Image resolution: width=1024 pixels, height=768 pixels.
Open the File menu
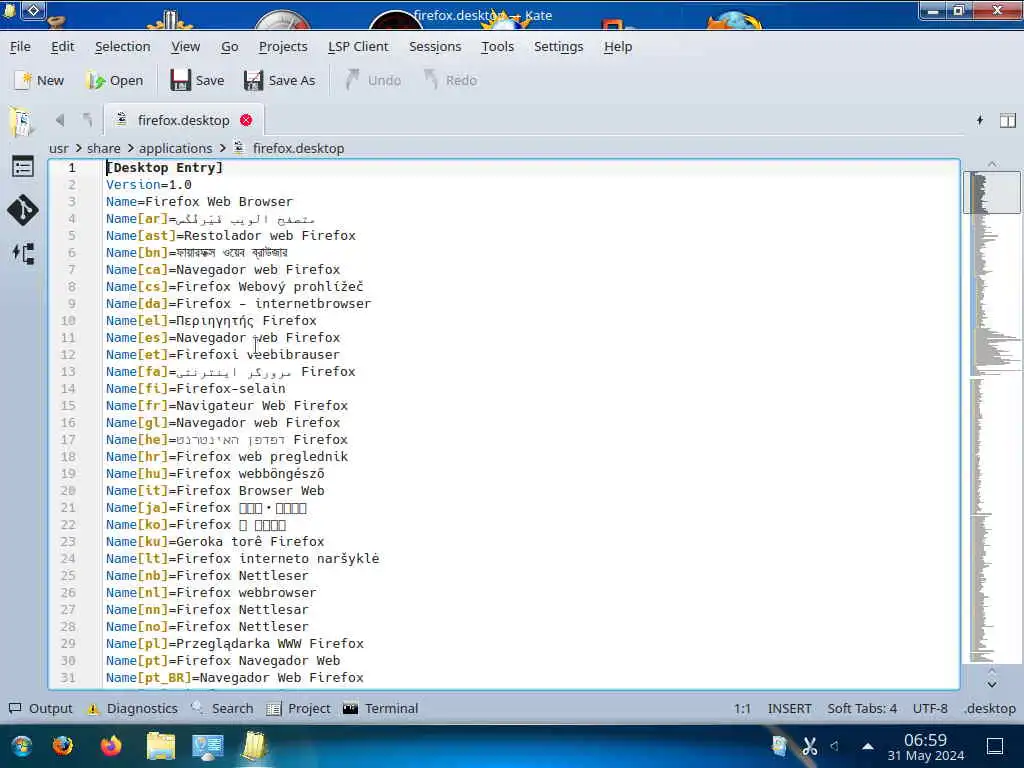click(20, 46)
